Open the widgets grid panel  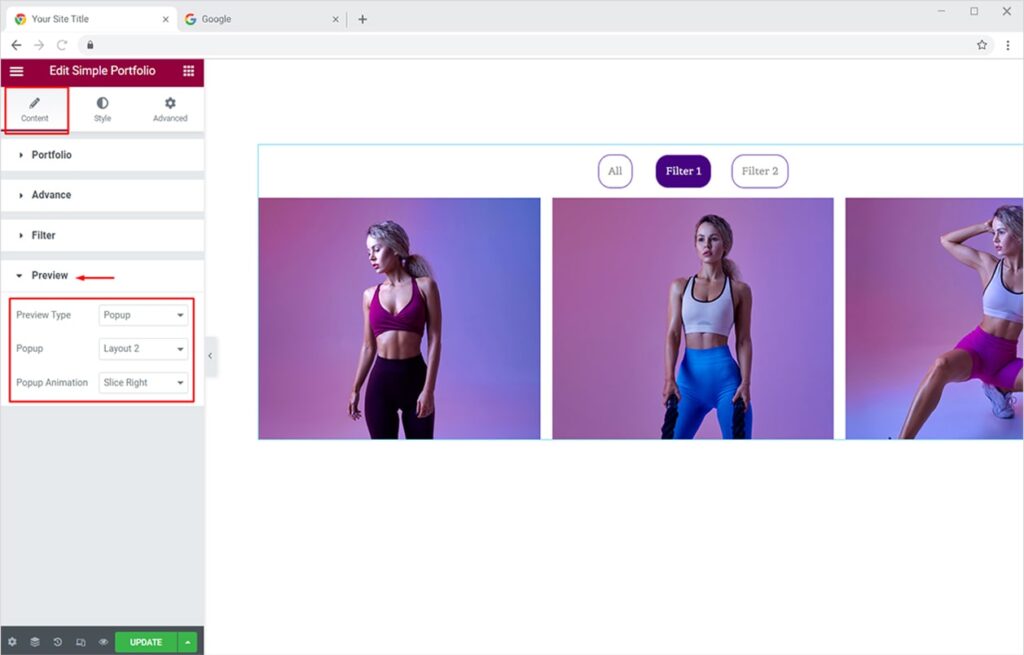188,71
